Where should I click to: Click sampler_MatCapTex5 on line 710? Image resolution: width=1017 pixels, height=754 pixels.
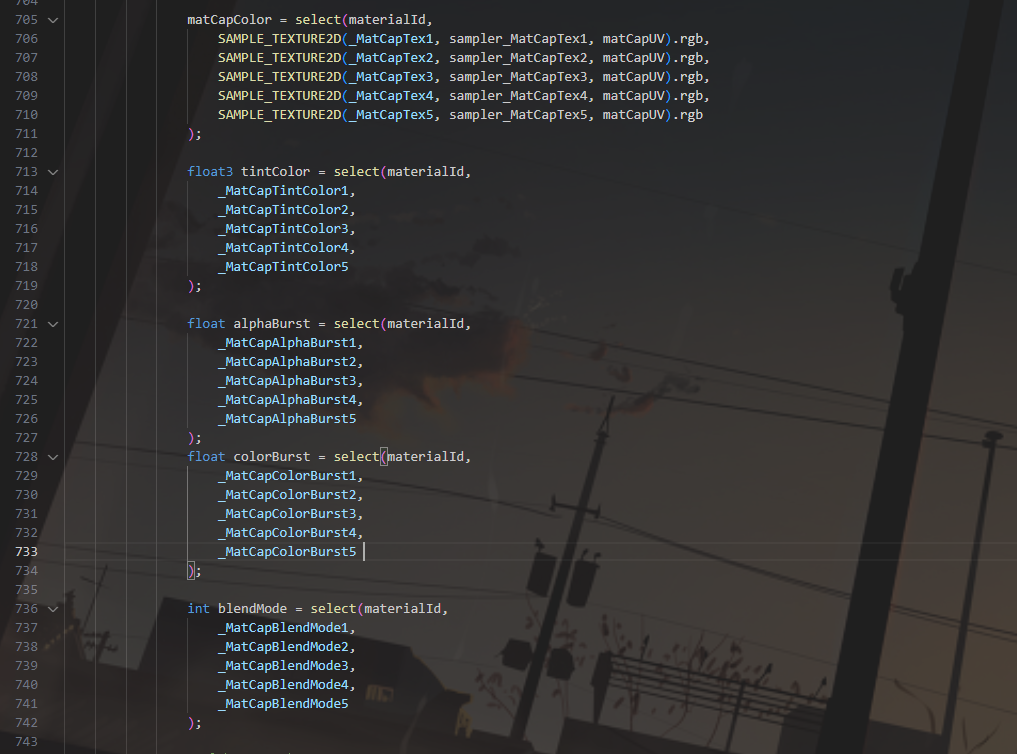518,115
